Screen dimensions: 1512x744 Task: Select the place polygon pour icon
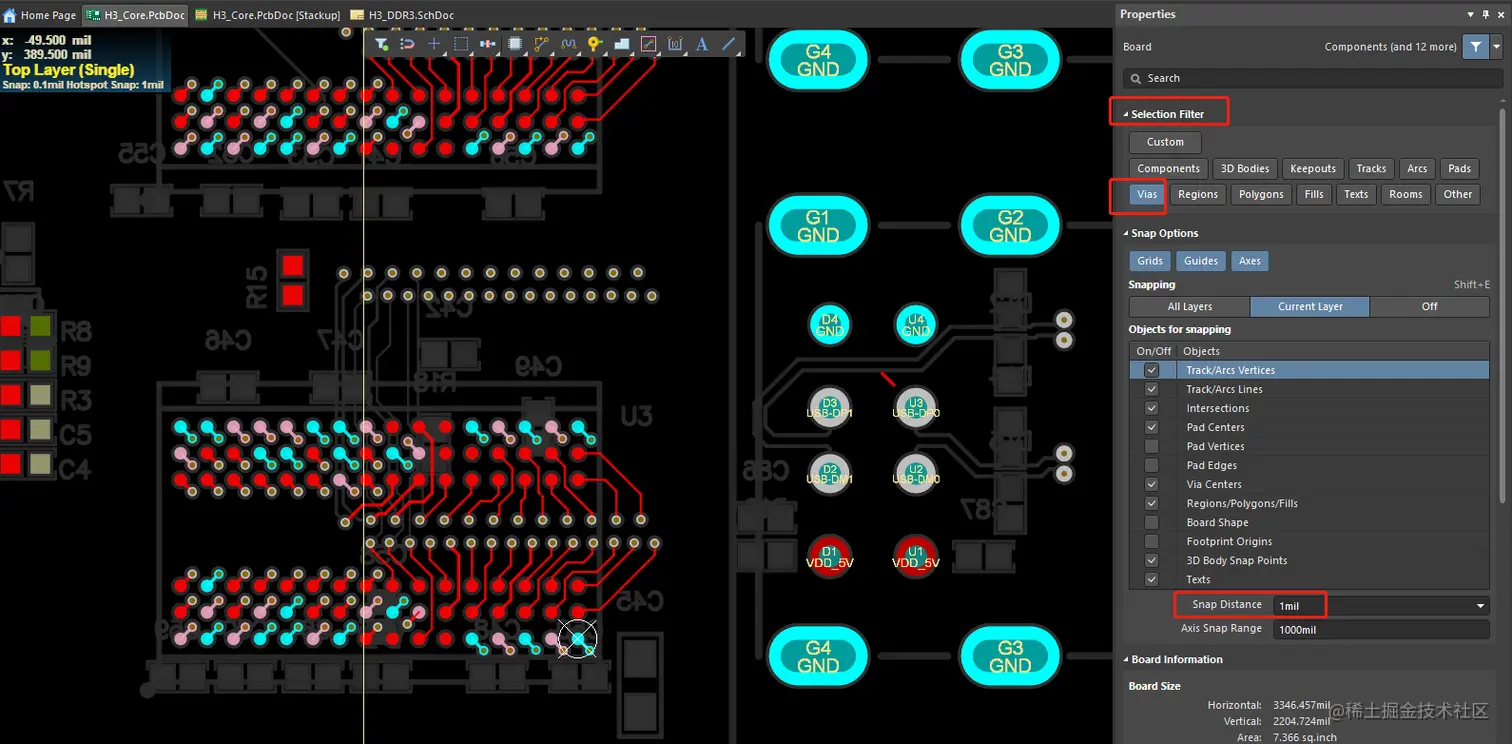pos(622,44)
